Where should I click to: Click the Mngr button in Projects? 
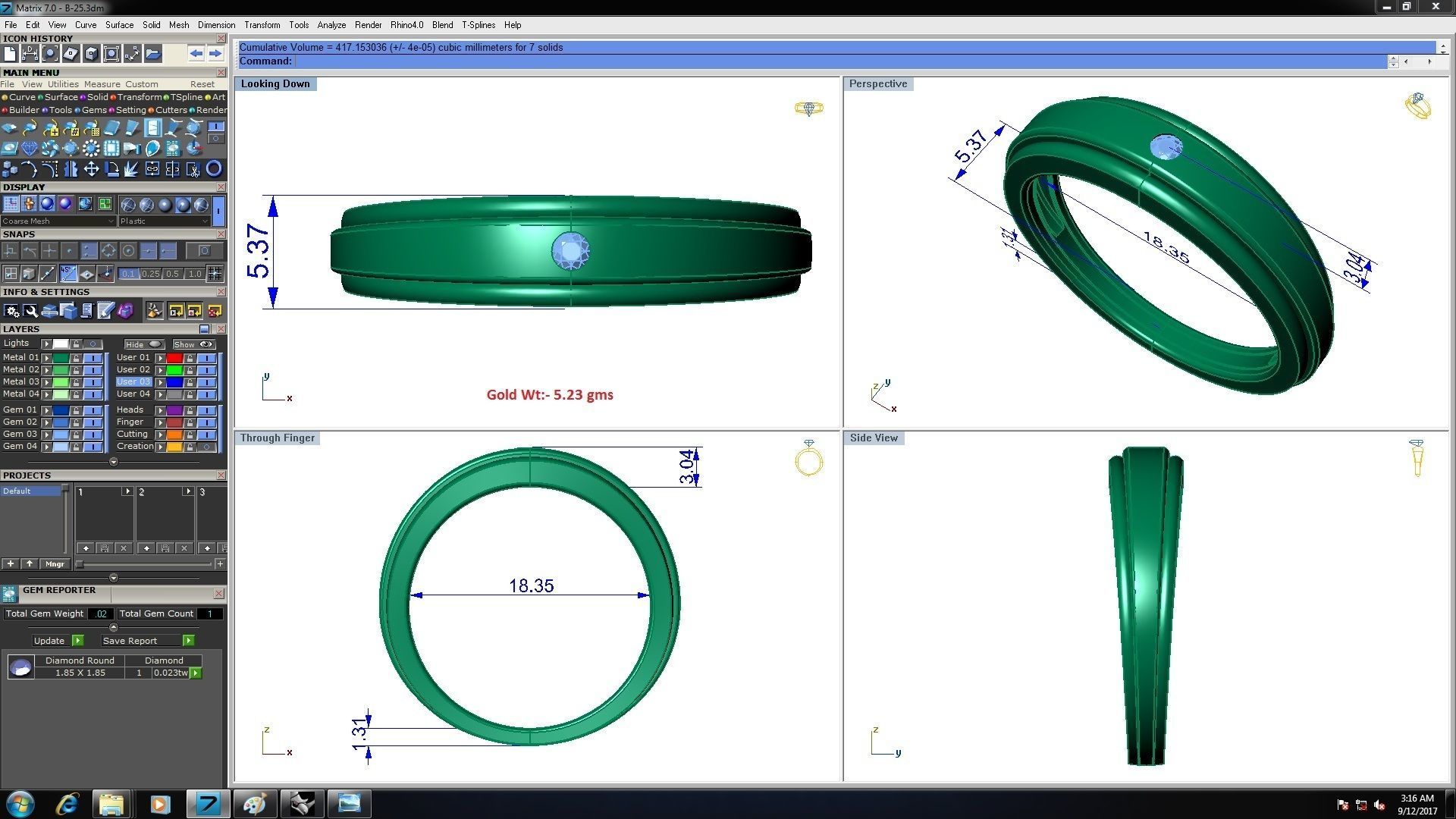pos(55,564)
